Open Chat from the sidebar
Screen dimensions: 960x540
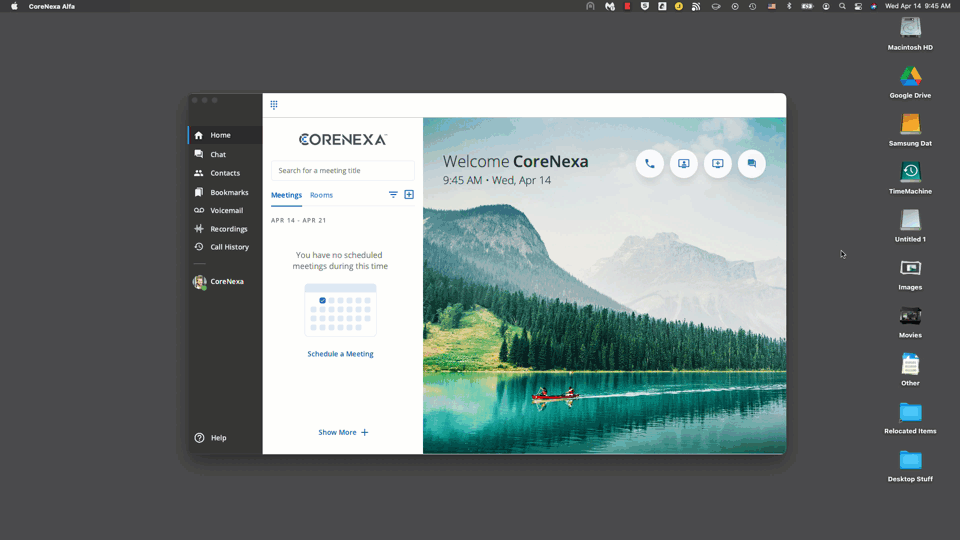pyautogui.click(x=225, y=154)
